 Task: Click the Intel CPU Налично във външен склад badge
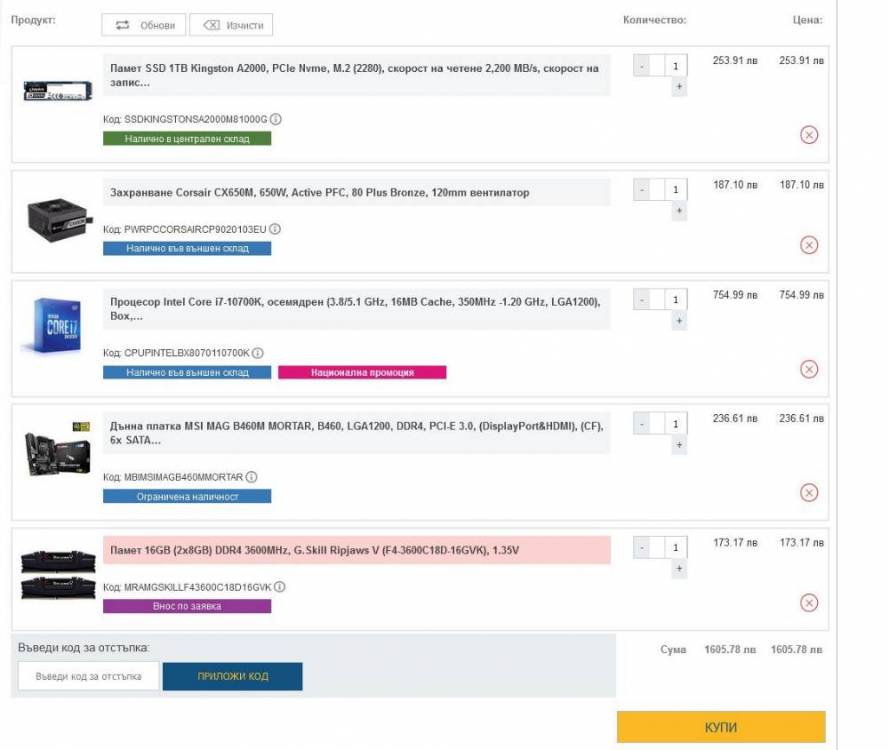point(187,372)
